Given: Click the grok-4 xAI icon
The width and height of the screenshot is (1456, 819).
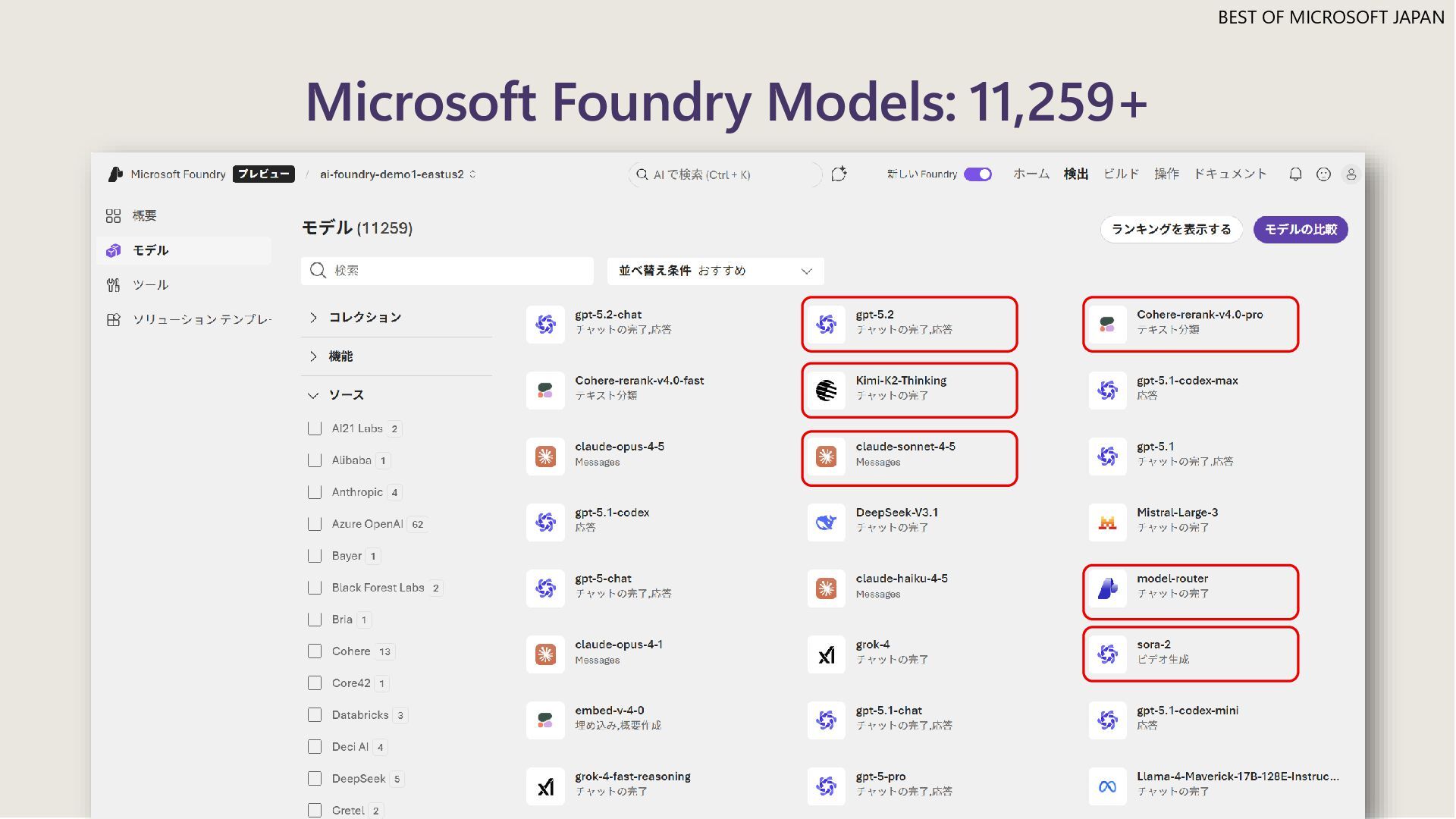Looking at the screenshot, I should [826, 654].
